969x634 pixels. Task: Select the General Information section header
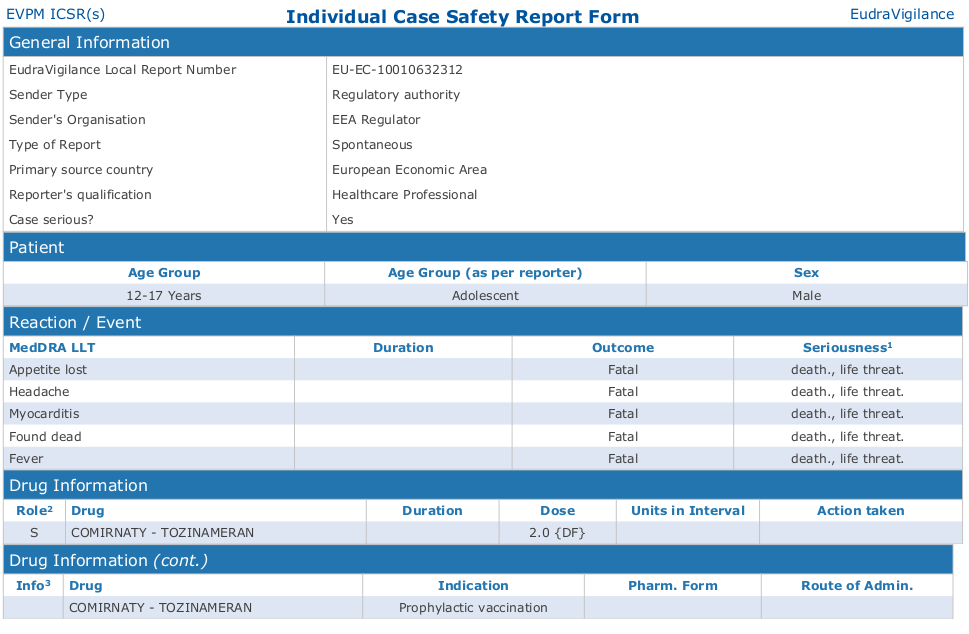pyautogui.click(x=89, y=42)
